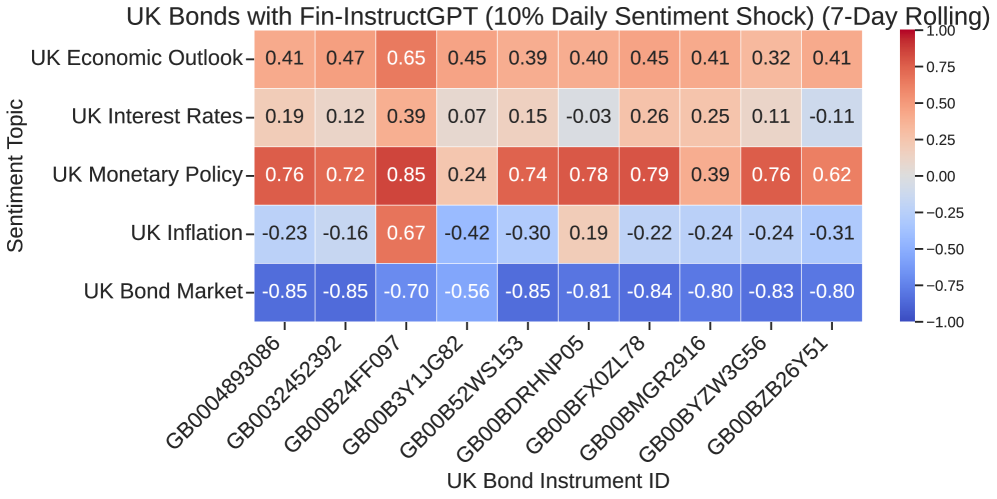The width and height of the screenshot is (997, 499).
Task: Click the Sentiment Topic axis title
Action: pos(16,175)
